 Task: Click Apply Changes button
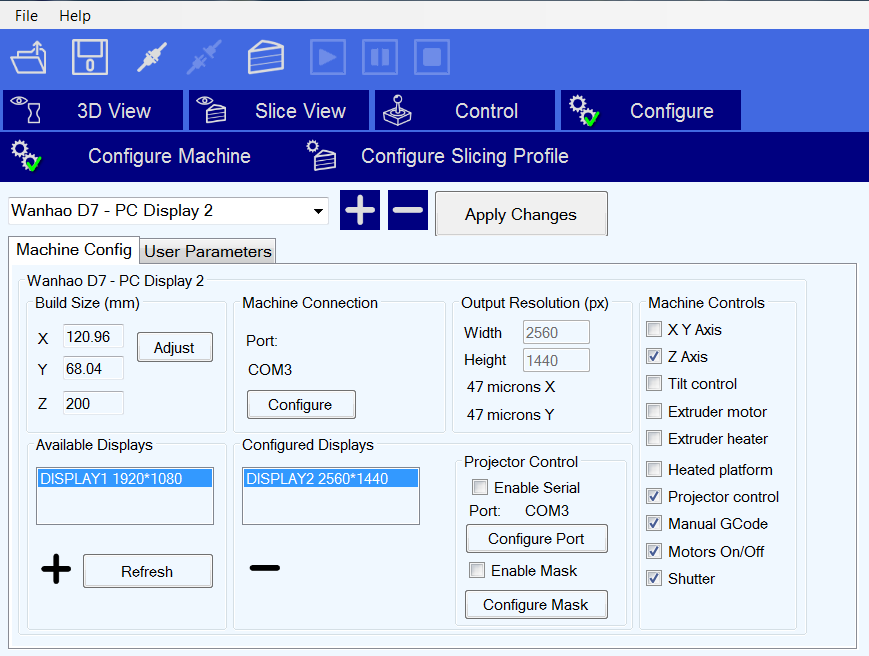[x=521, y=214]
